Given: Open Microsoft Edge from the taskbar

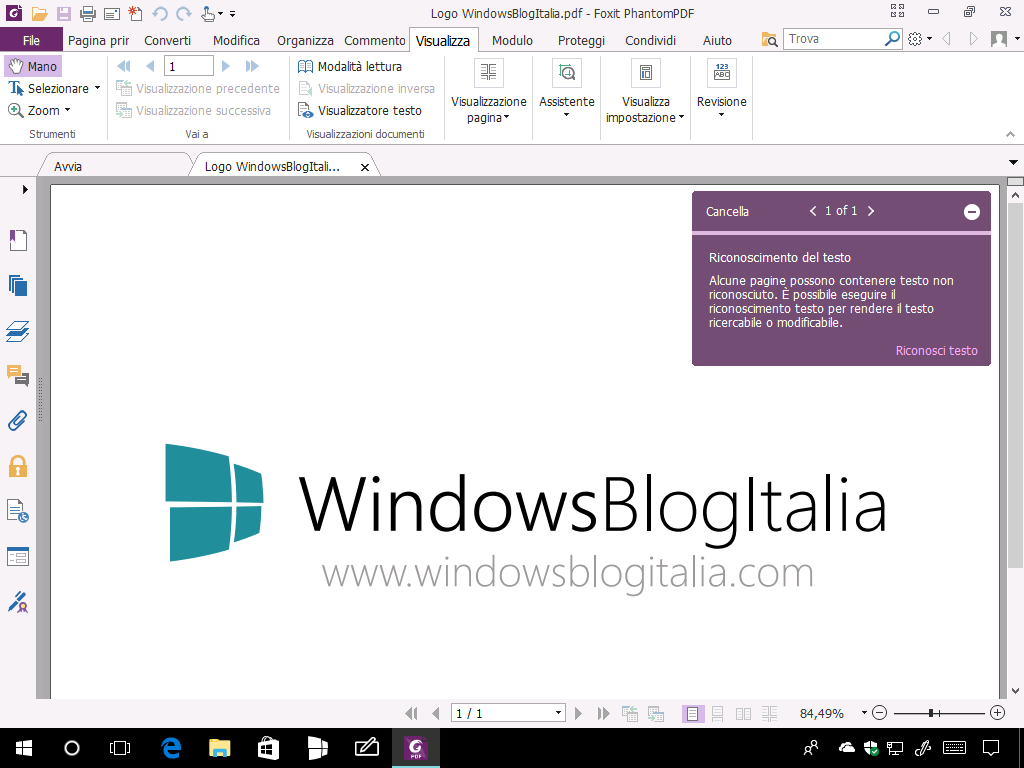Looking at the screenshot, I should (x=171, y=748).
